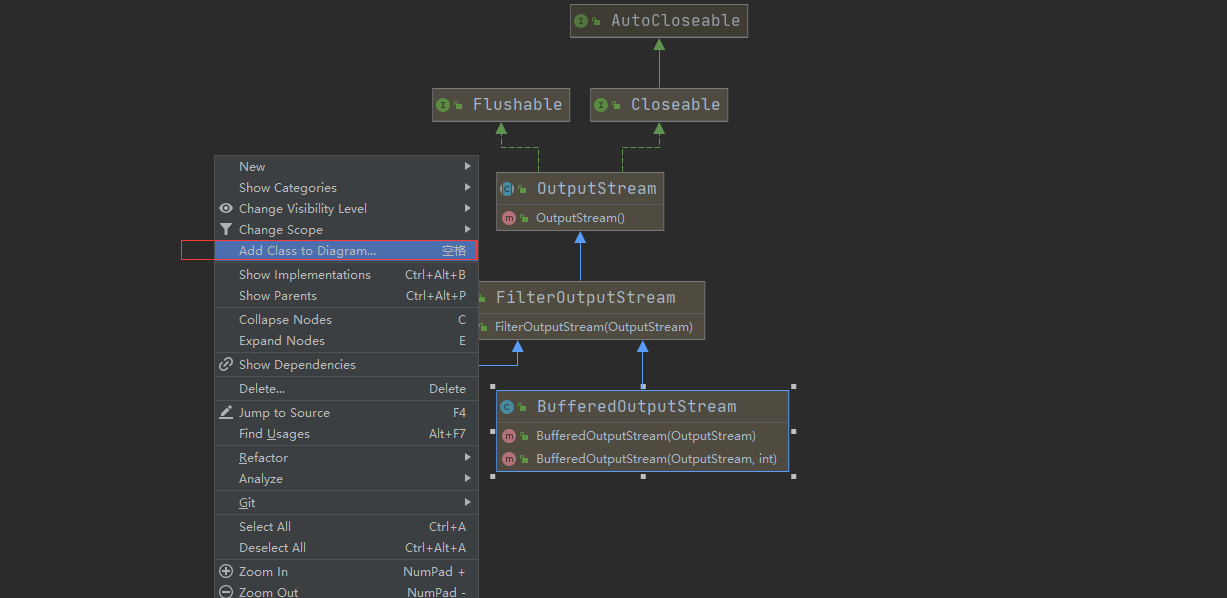Click the green lock icon on OutputStream title
This screenshot has width=1227, height=598.
coord(523,189)
